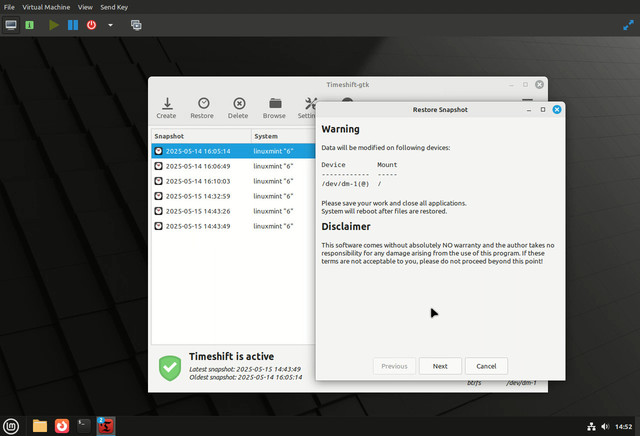The height and width of the screenshot is (436, 640).
Task: Shut down VM with red power icon
Action: tap(91, 25)
